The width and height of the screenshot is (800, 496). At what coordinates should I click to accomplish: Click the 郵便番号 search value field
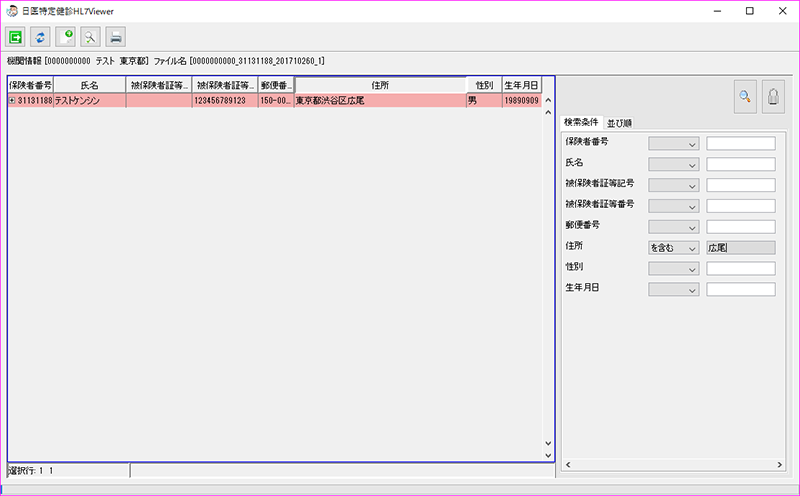740,227
